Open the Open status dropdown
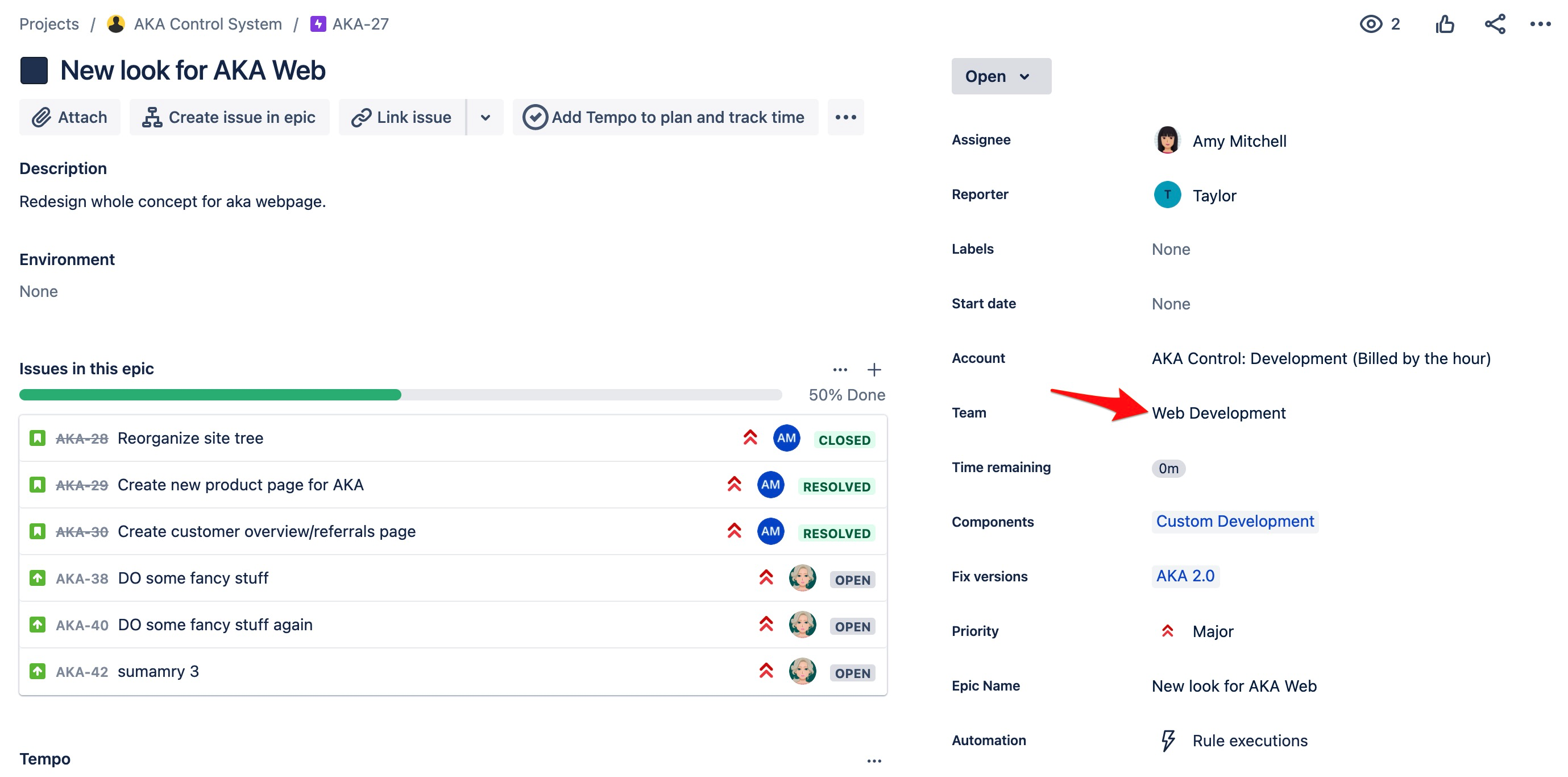1568x777 pixels. pyautogui.click(x=1000, y=76)
